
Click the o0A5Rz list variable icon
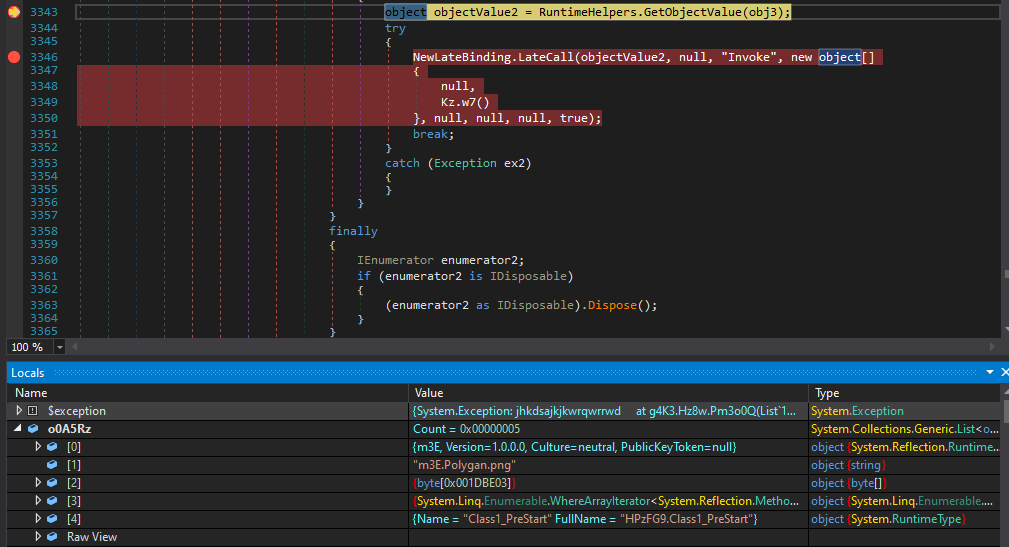point(33,429)
